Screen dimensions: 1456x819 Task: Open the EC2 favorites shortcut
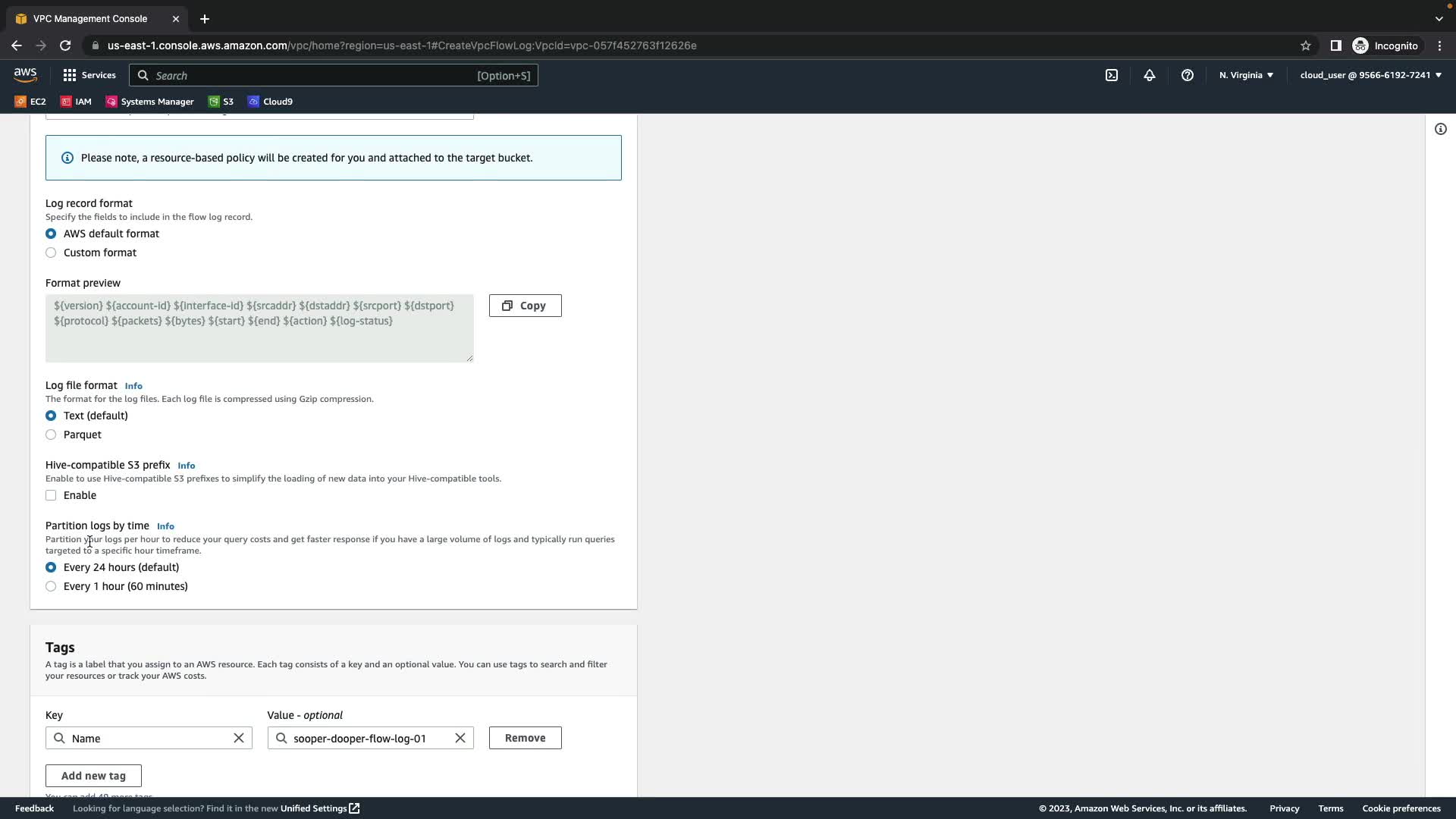(30, 102)
